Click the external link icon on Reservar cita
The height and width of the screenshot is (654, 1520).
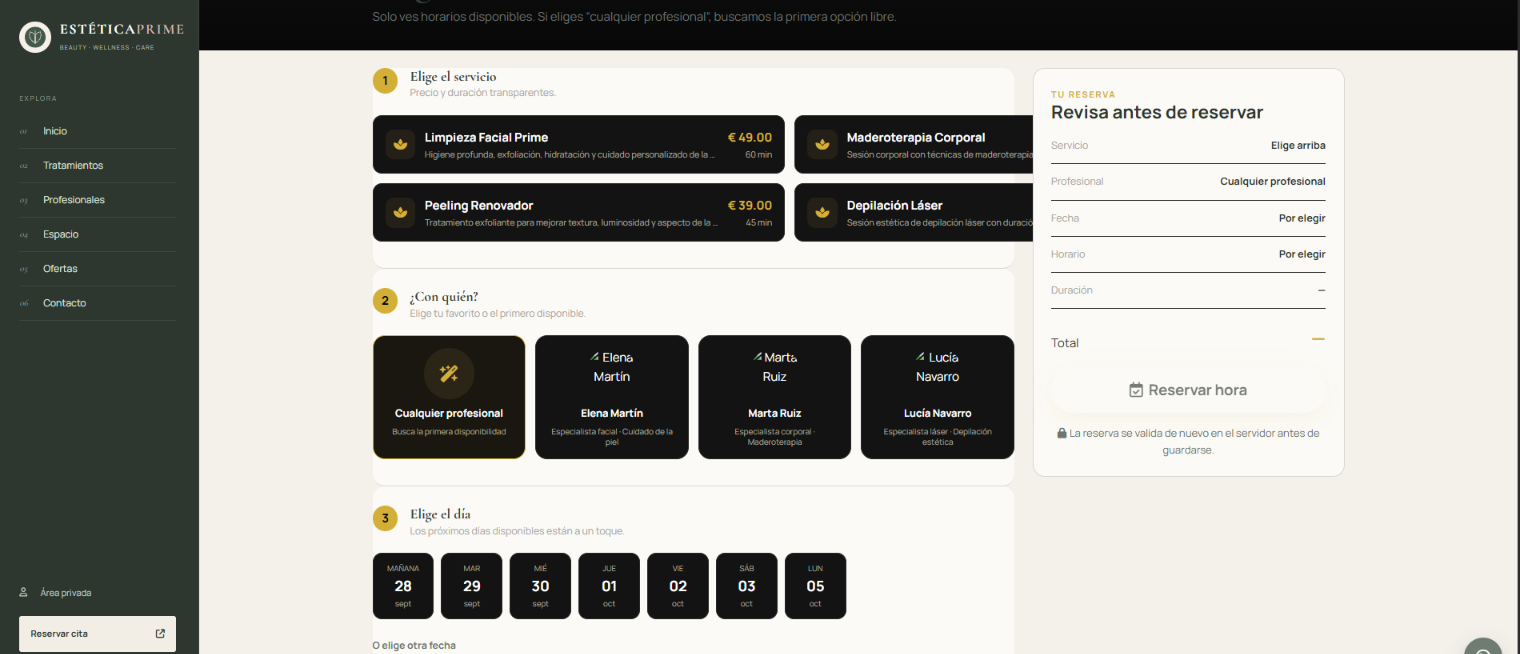coord(160,633)
